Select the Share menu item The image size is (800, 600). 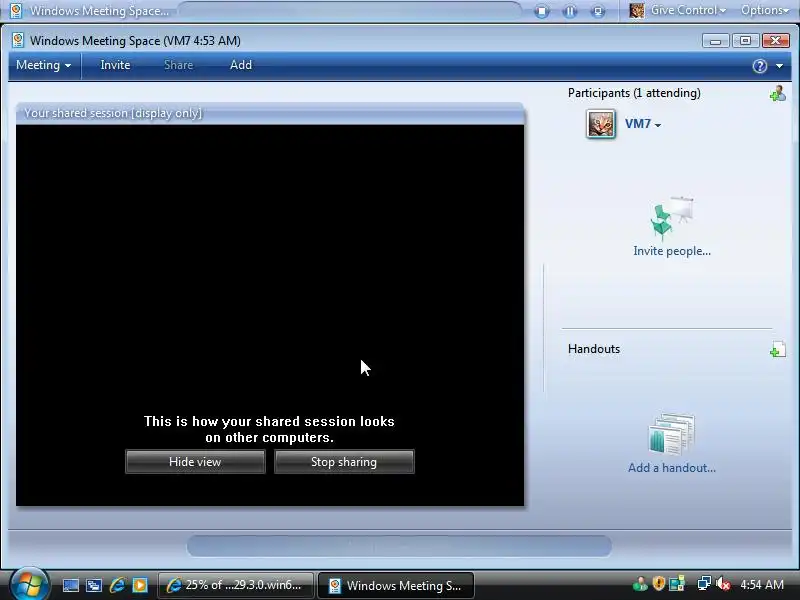pyautogui.click(x=179, y=65)
